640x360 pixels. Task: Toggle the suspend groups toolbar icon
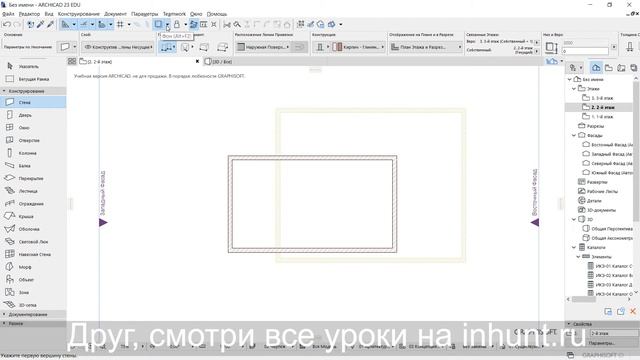[x=193, y=24]
